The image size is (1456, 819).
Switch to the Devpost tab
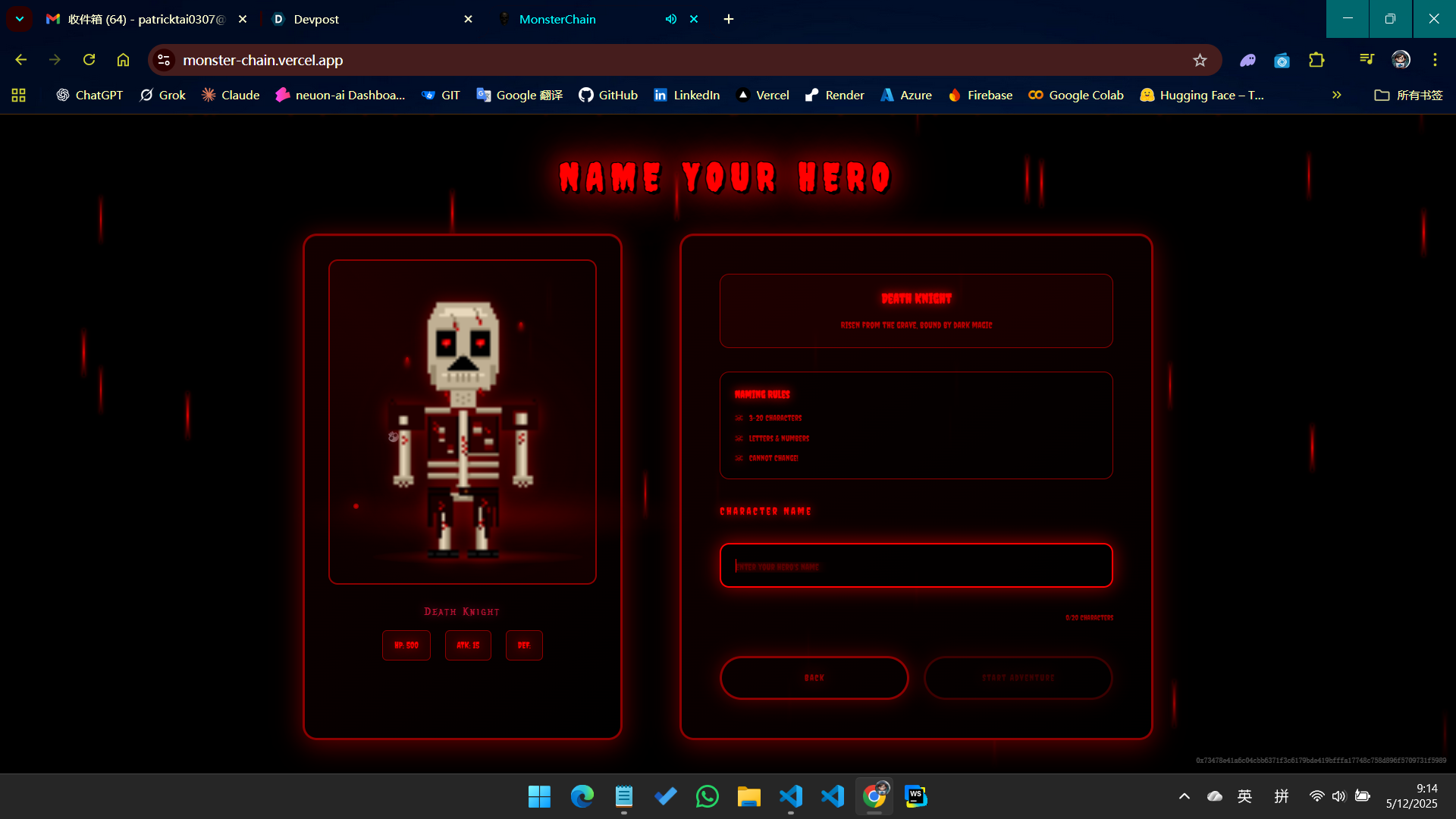pyautogui.click(x=316, y=19)
